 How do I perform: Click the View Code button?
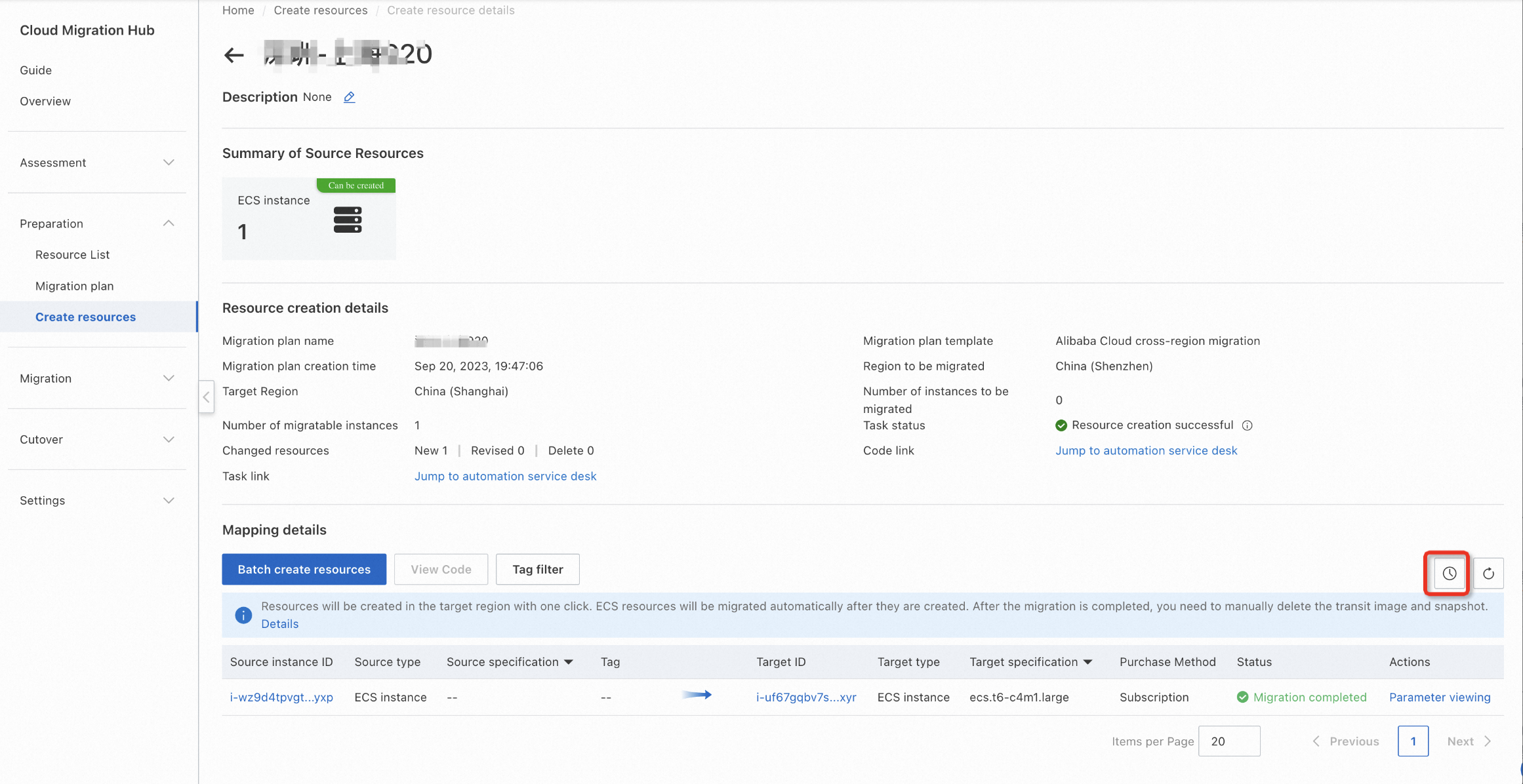point(441,569)
